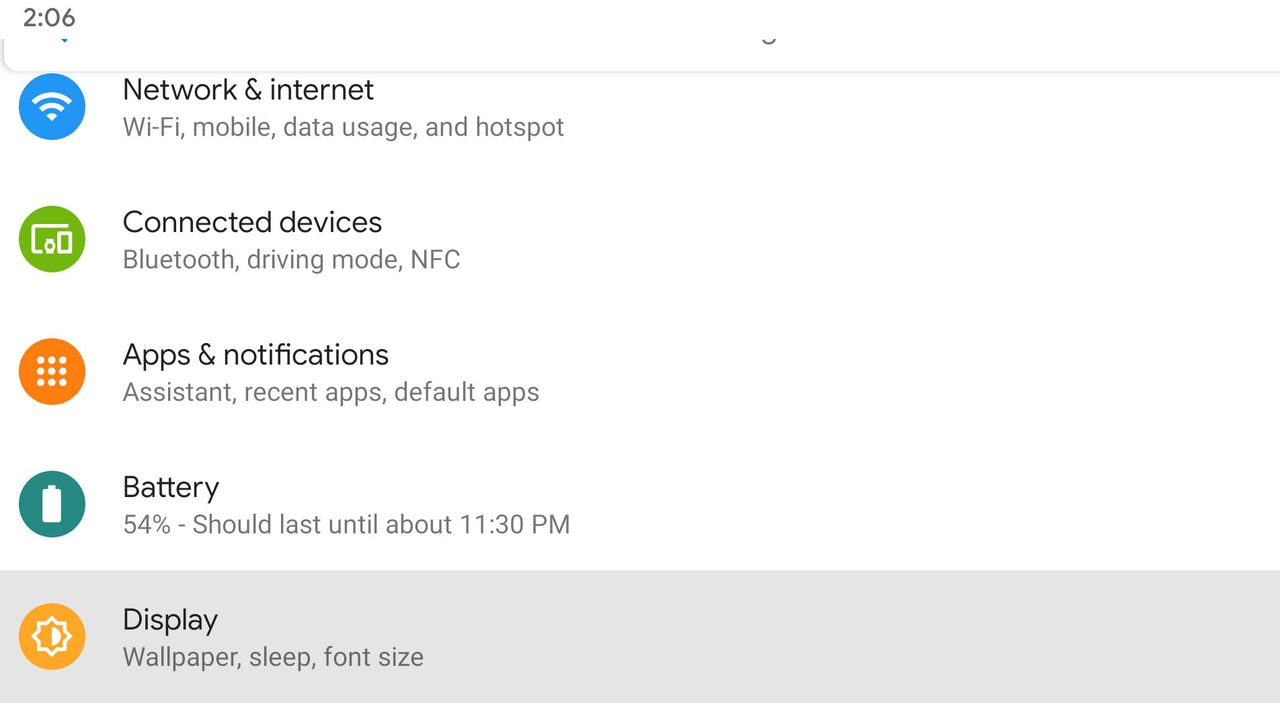1280x721 pixels.
Task: Tap 'Wi-Fi, mobile, data usage, and hotspot' text
Action: point(343,127)
